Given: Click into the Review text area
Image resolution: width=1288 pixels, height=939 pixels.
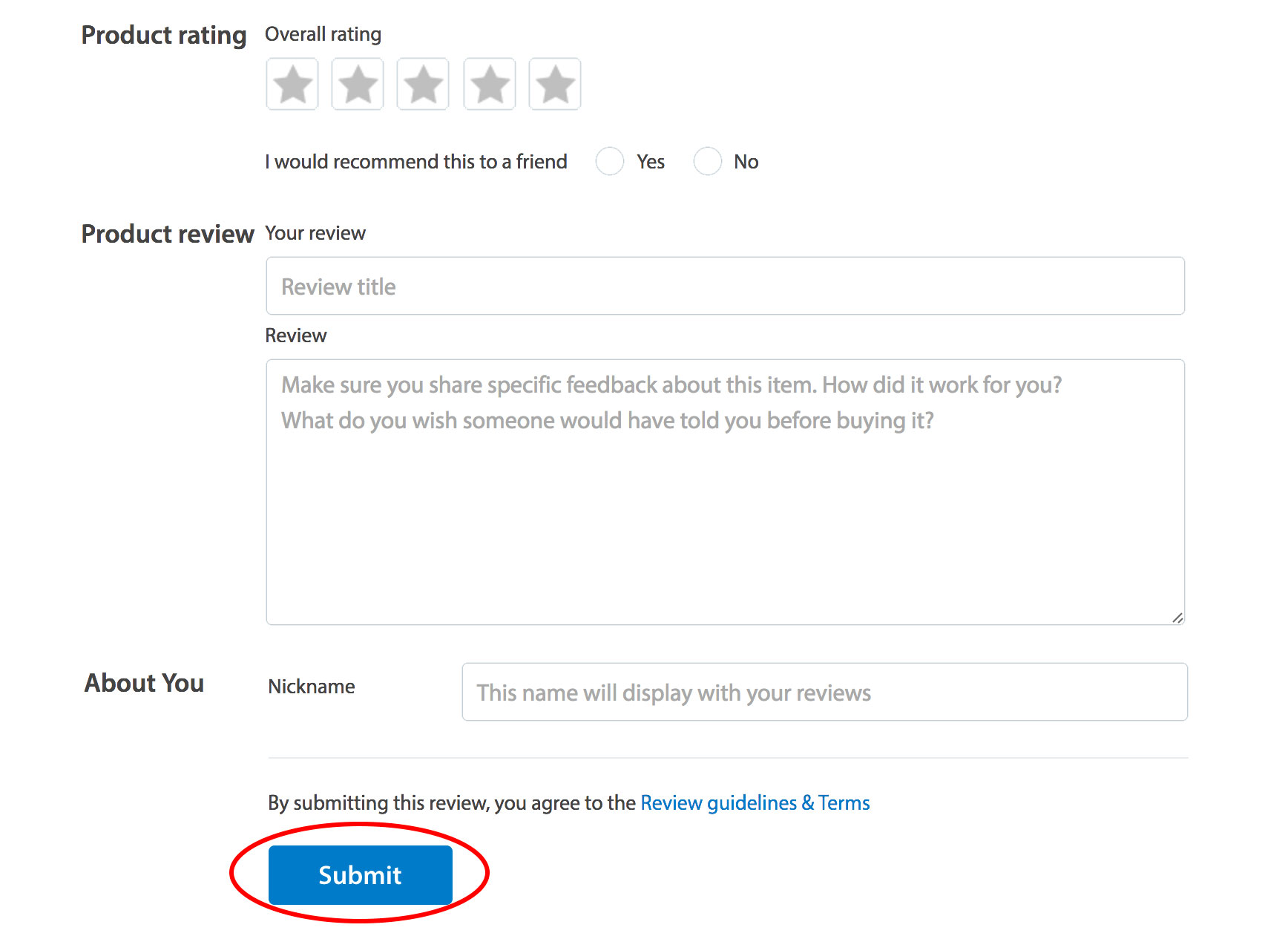Looking at the screenshot, I should (x=726, y=492).
